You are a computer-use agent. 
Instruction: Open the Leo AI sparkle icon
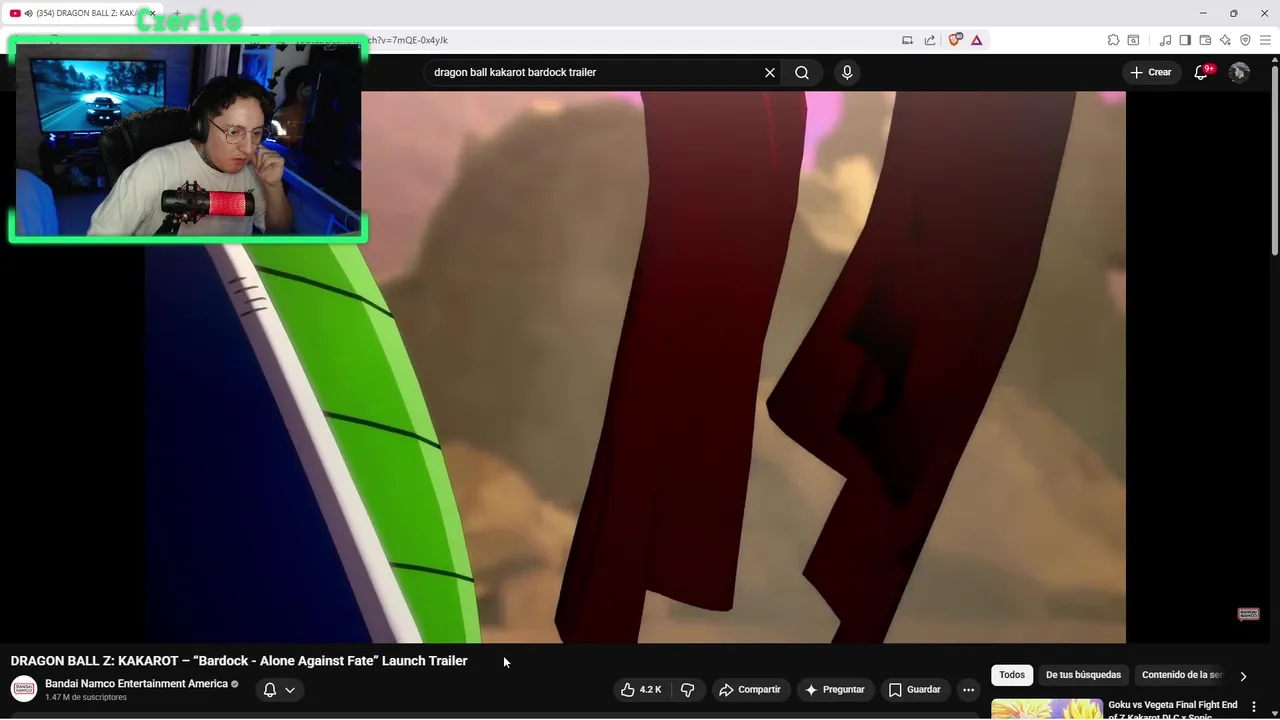[1225, 40]
